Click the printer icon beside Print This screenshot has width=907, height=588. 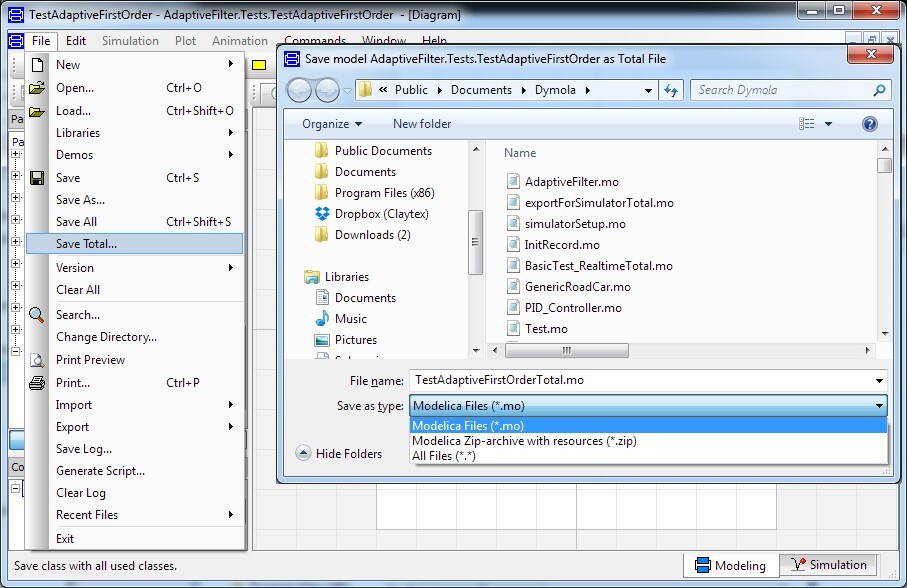click(x=37, y=383)
